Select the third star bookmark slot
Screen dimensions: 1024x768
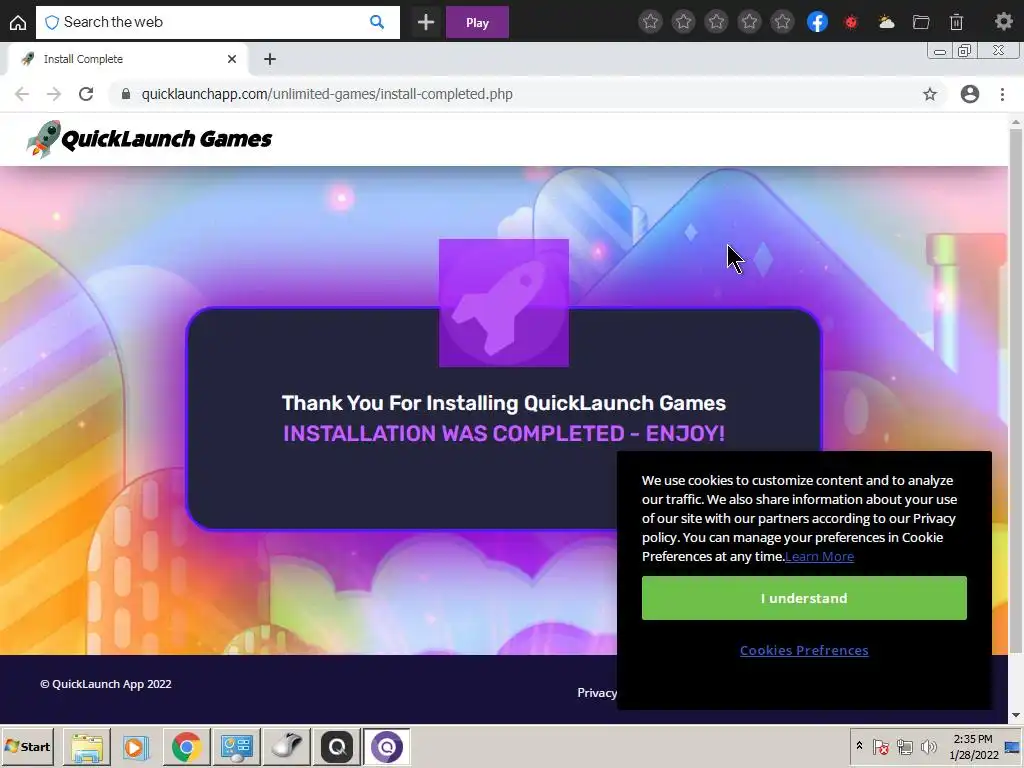pos(716,22)
